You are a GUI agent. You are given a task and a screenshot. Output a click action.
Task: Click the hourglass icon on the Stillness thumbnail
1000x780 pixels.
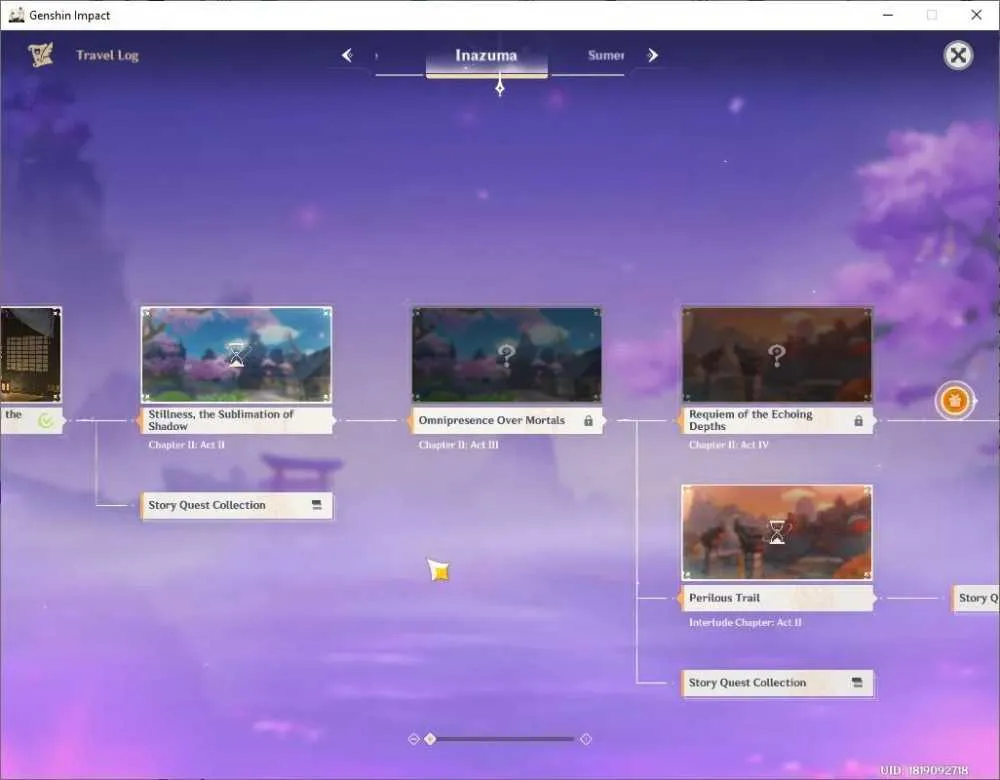click(x=237, y=353)
